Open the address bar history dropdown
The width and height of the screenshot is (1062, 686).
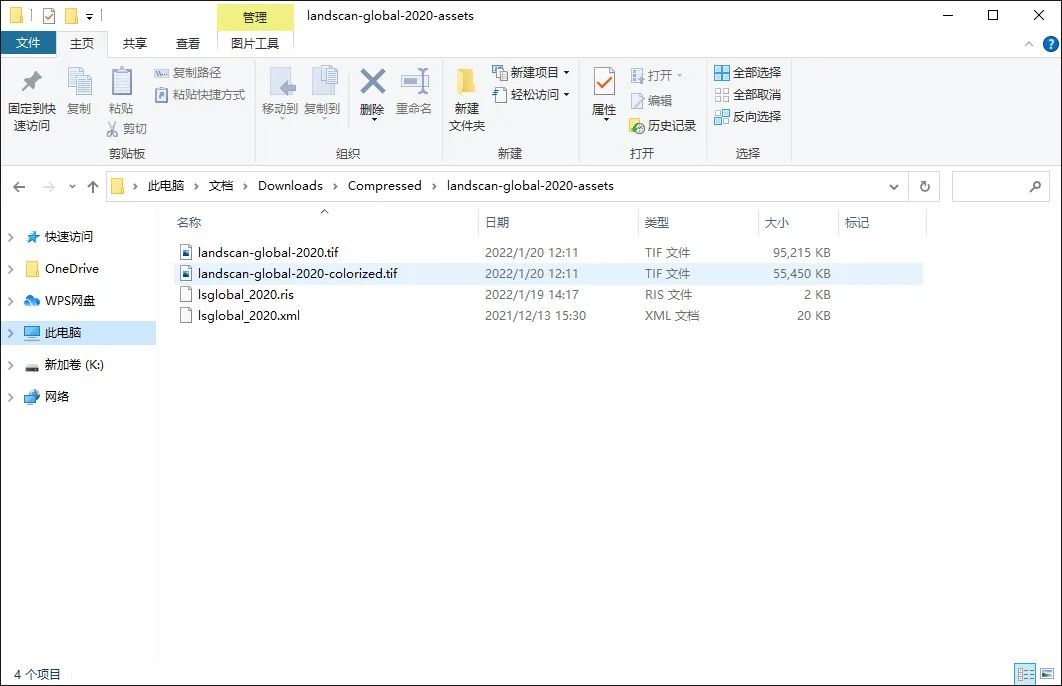pos(893,187)
